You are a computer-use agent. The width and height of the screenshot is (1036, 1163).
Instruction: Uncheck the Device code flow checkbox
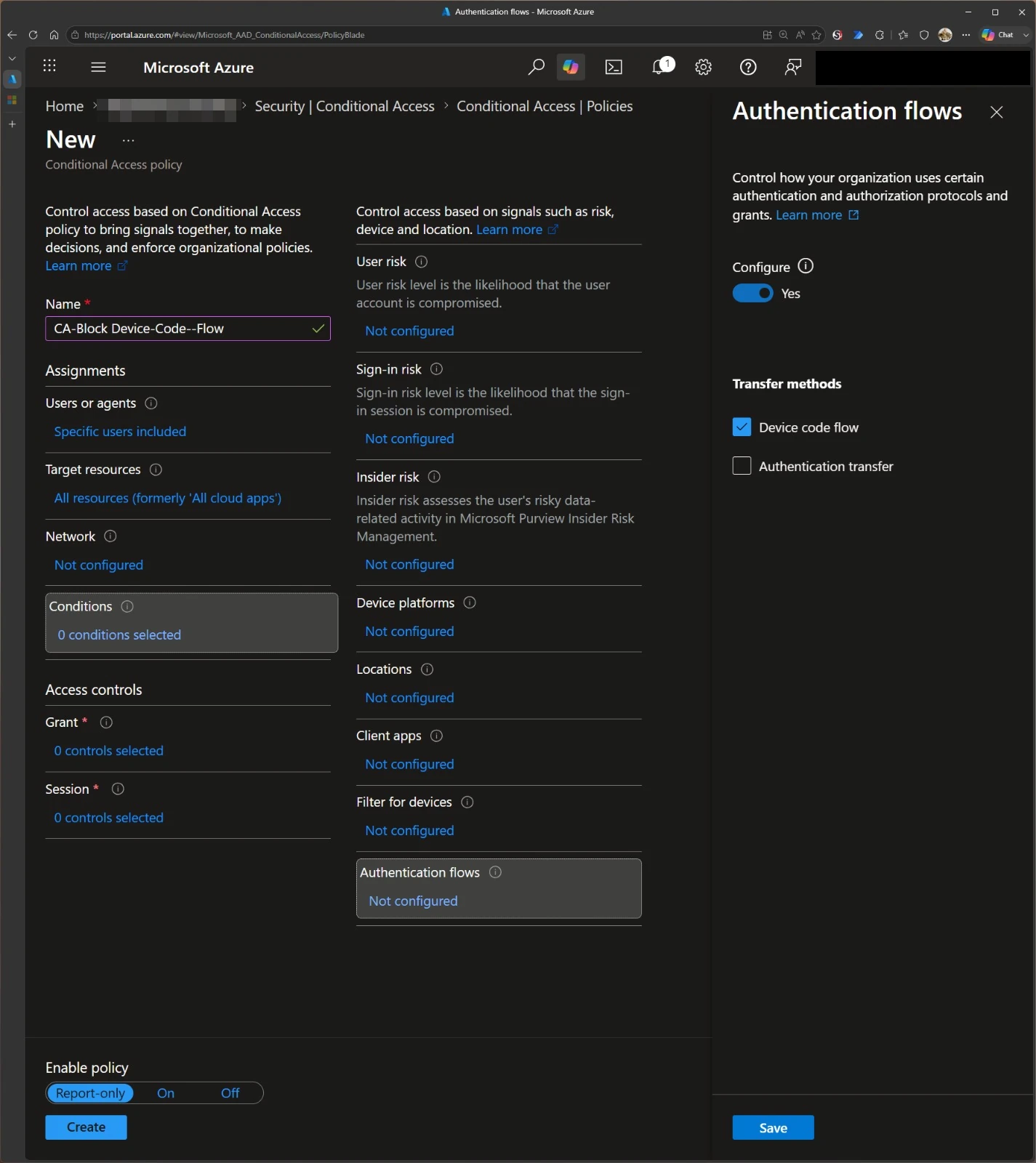click(x=742, y=427)
